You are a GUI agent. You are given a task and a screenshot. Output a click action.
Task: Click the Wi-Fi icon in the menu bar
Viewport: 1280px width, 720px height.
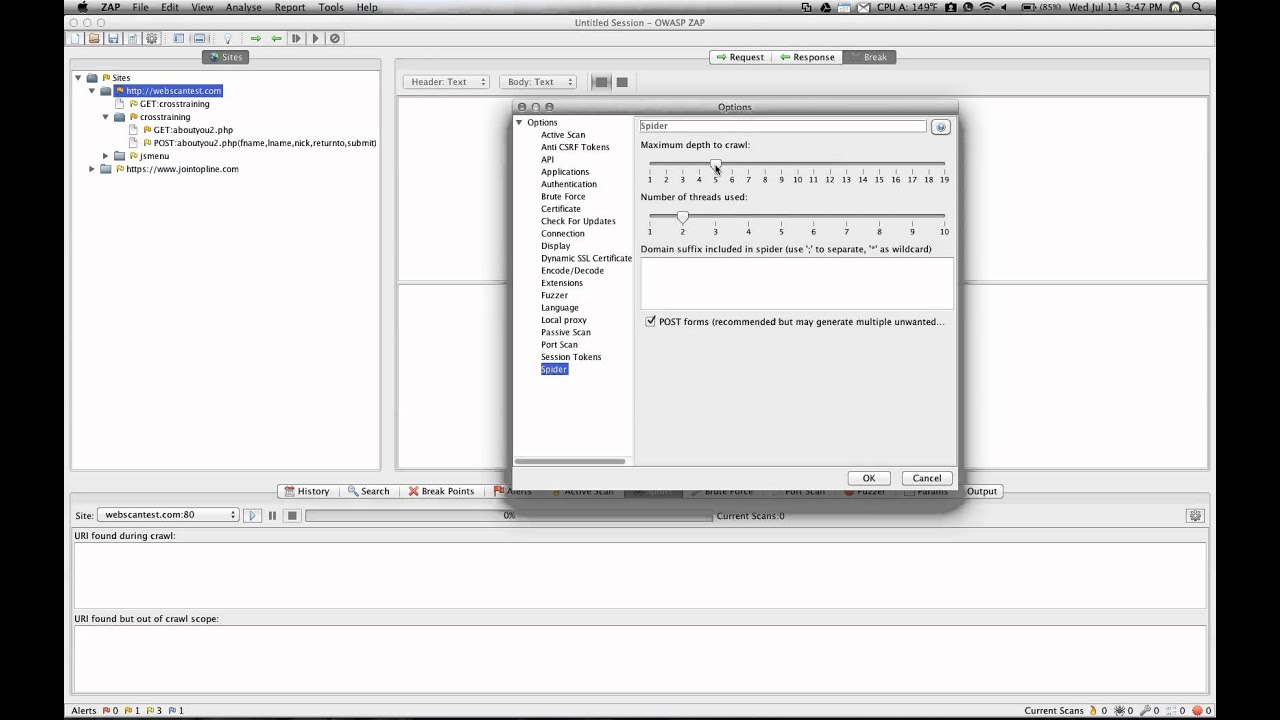987,7
